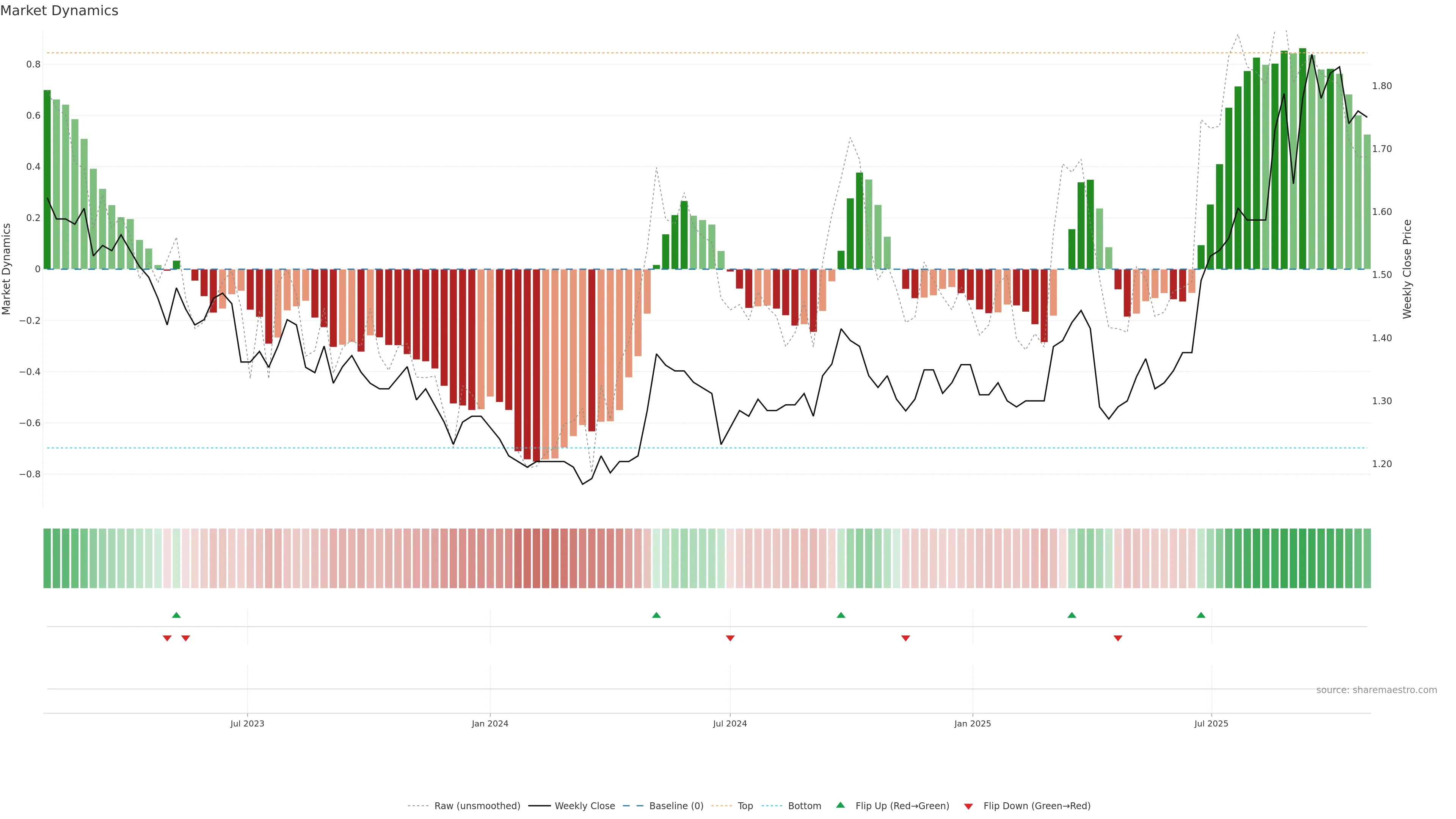Toggle Weekly Close legend entry

(584, 806)
